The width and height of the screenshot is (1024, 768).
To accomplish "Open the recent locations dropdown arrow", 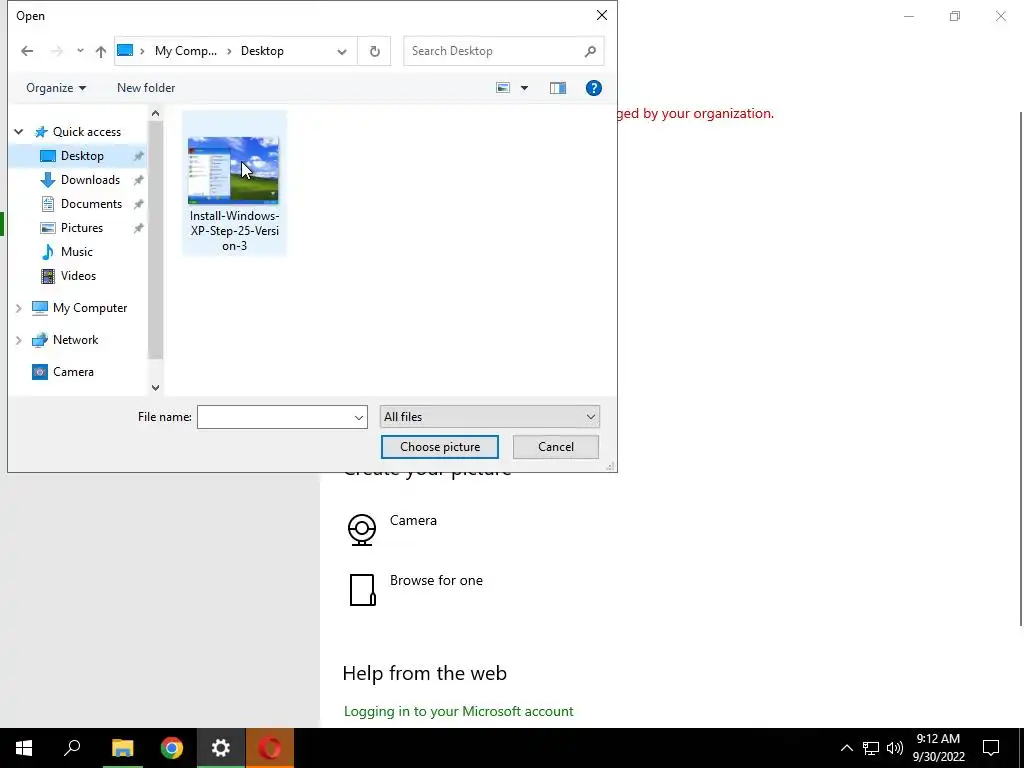I will coord(80,51).
